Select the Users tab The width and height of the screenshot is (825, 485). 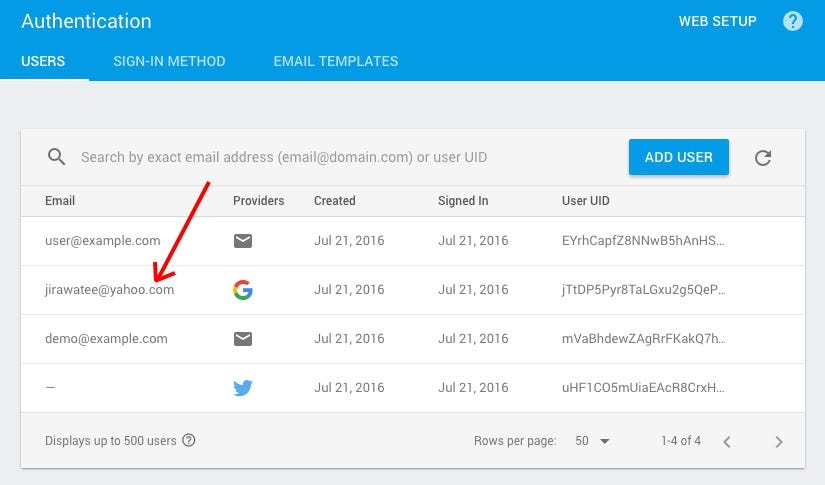[43, 61]
